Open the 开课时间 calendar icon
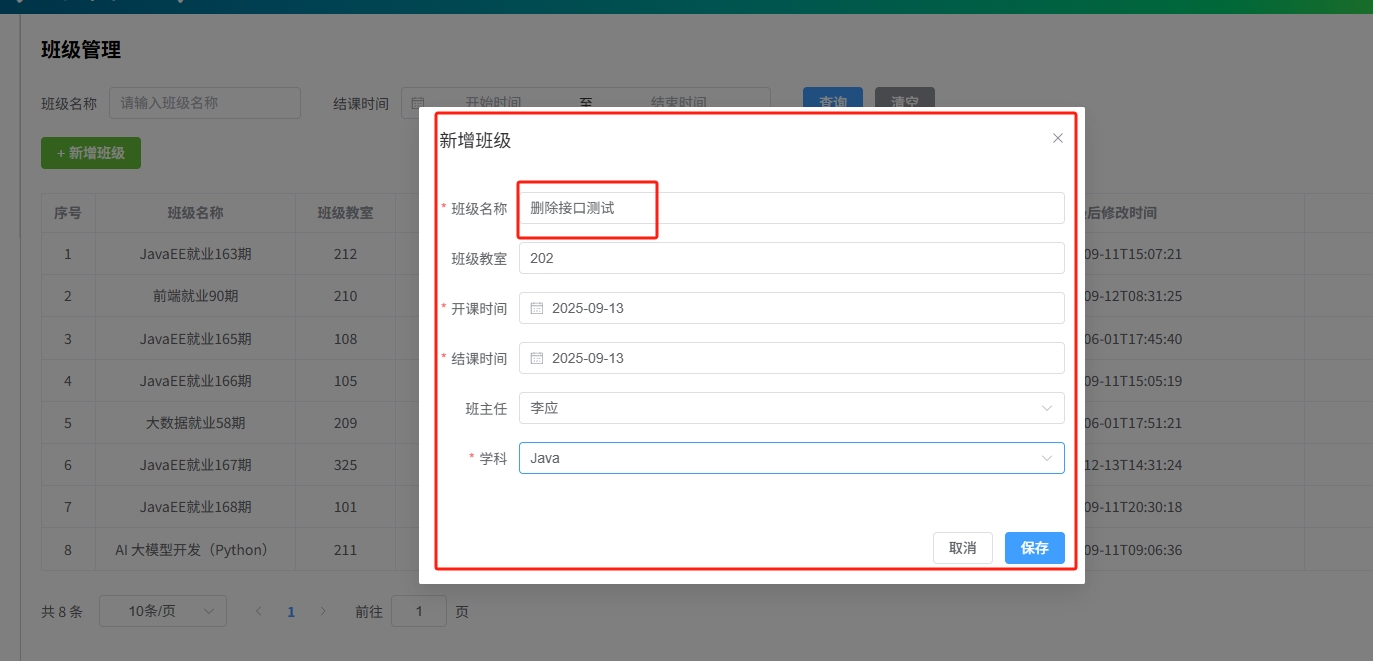1373x661 pixels. pyautogui.click(x=538, y=307)
